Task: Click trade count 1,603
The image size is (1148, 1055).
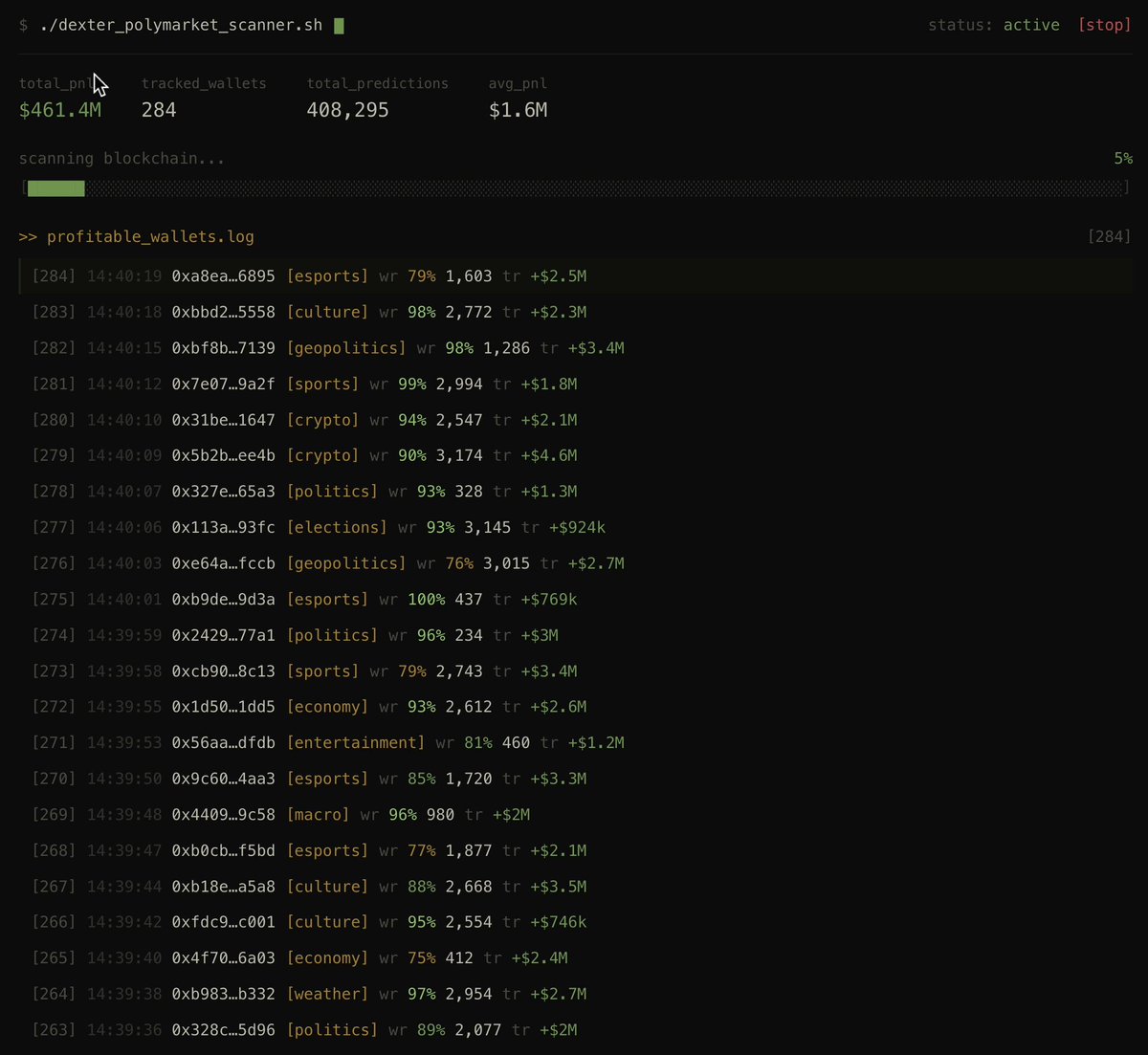Action: click(469, 276)
